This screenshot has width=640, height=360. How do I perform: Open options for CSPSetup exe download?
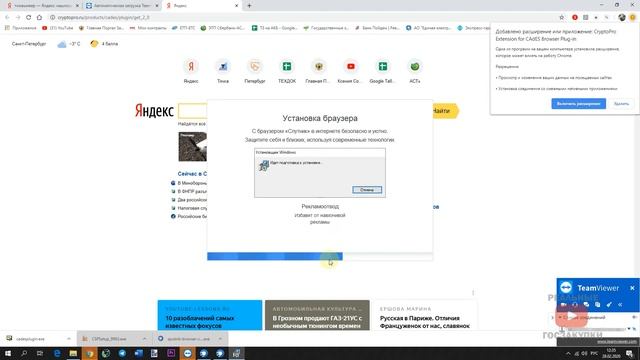pos(144,339)
